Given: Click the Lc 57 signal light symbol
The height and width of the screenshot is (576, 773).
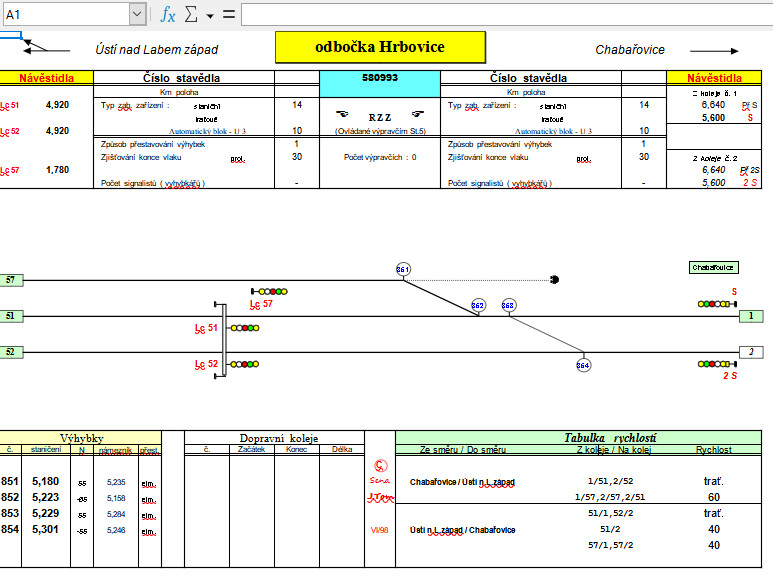Looking at the screenshot, I should (269, 291).
